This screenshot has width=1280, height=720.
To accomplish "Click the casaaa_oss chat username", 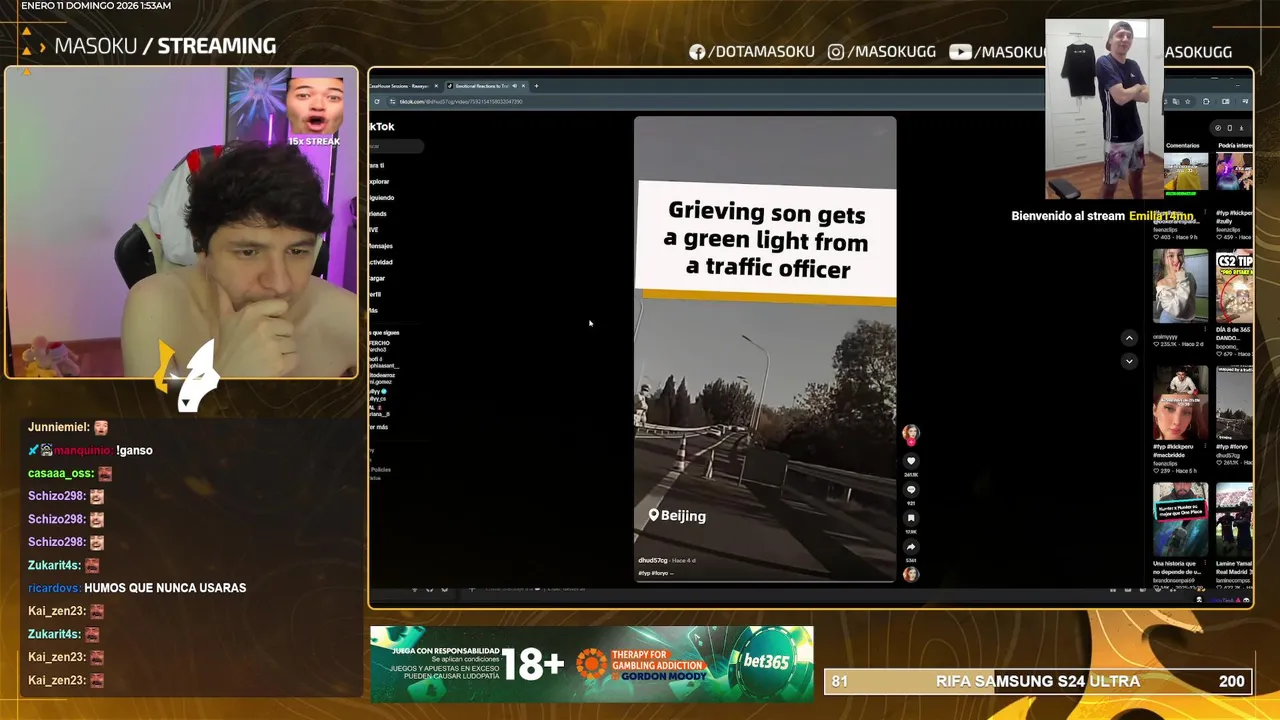I will [x=61, y=473].
